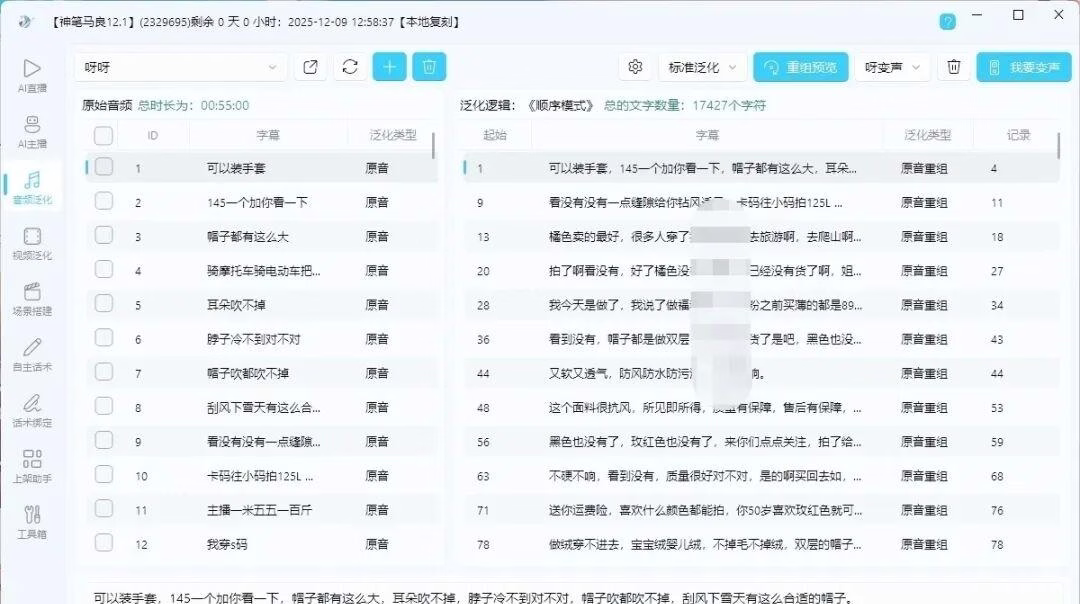Expand the 呀呀 audio selection dropdown

click(180, 67)
